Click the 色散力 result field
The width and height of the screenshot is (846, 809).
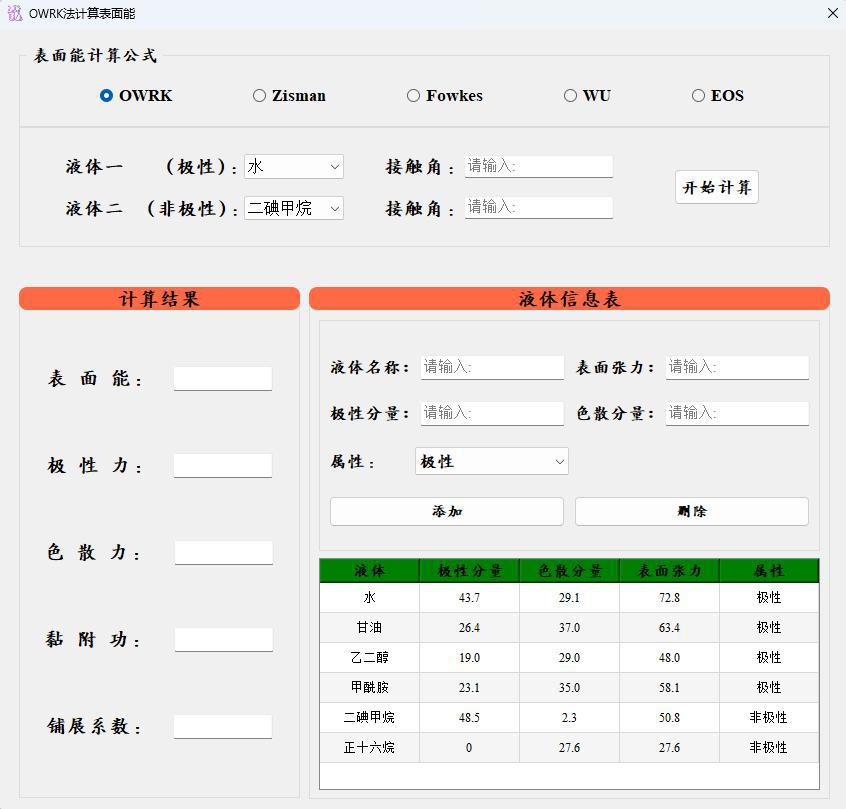pos(223,553)
